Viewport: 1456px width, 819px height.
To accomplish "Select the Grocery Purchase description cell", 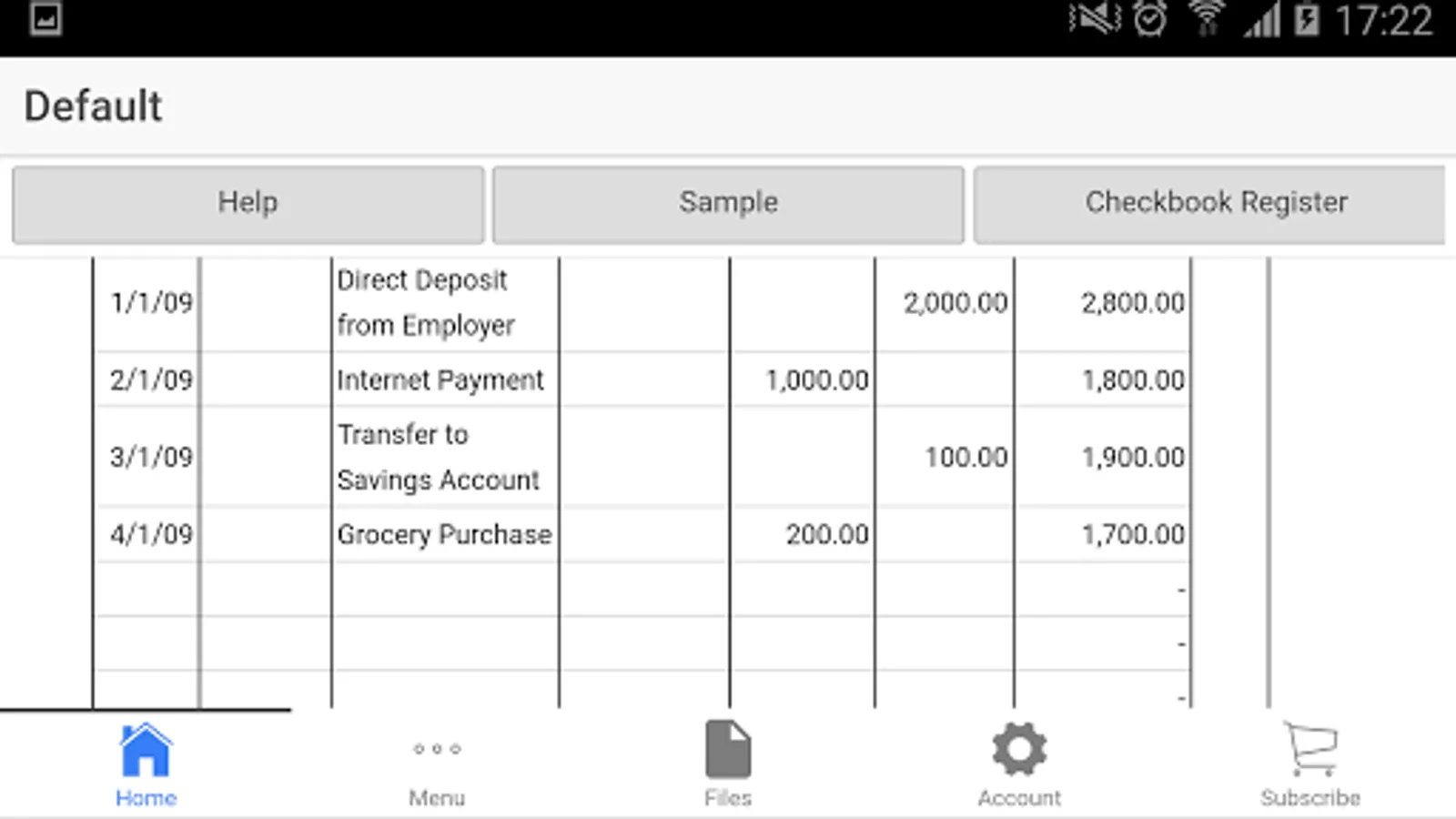I will 446,534.
